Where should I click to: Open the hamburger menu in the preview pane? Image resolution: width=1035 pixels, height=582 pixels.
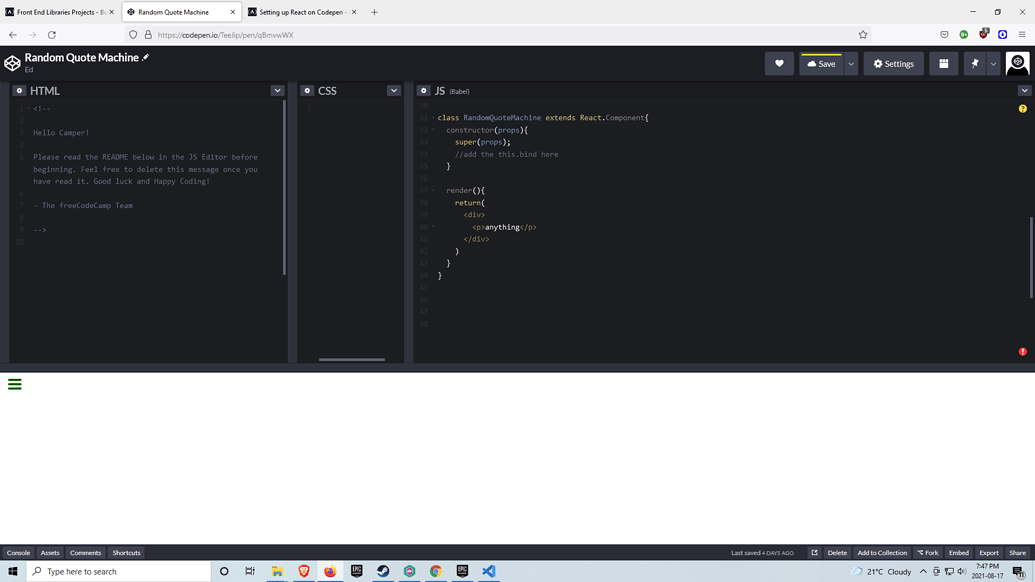(14, 384)
